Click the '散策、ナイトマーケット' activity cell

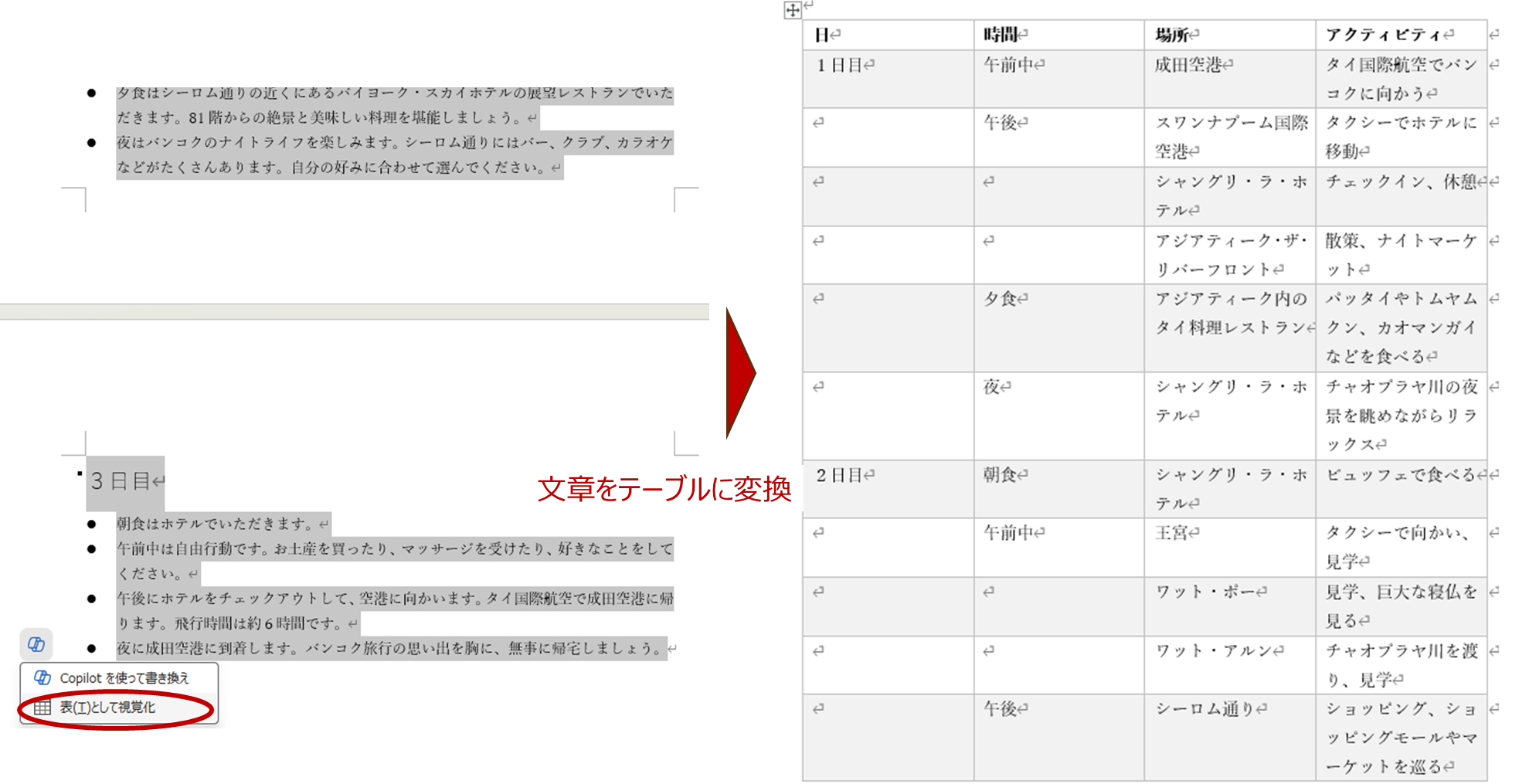click(1402, 255)
